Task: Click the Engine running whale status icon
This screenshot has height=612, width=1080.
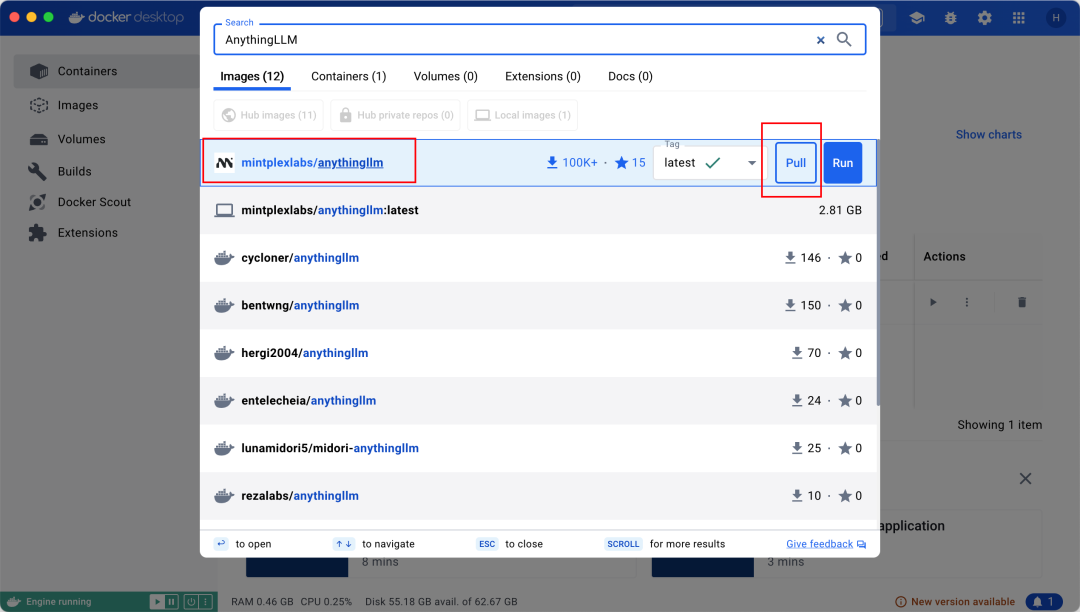Action: pyautogui.click(x=14, y=602)
